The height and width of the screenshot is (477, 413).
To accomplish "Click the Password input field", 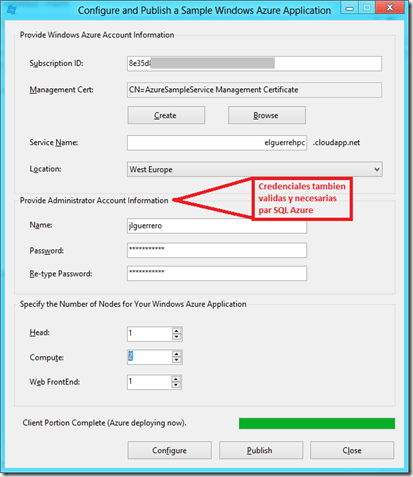I will pyautogui.click(x=217, y=250).
